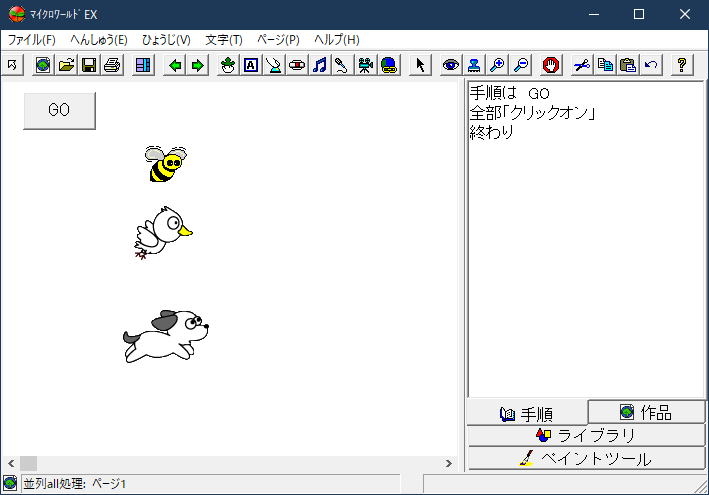
Task: Click the undo arrow icon
Action: pyautogui.click(x=651, y=65)
